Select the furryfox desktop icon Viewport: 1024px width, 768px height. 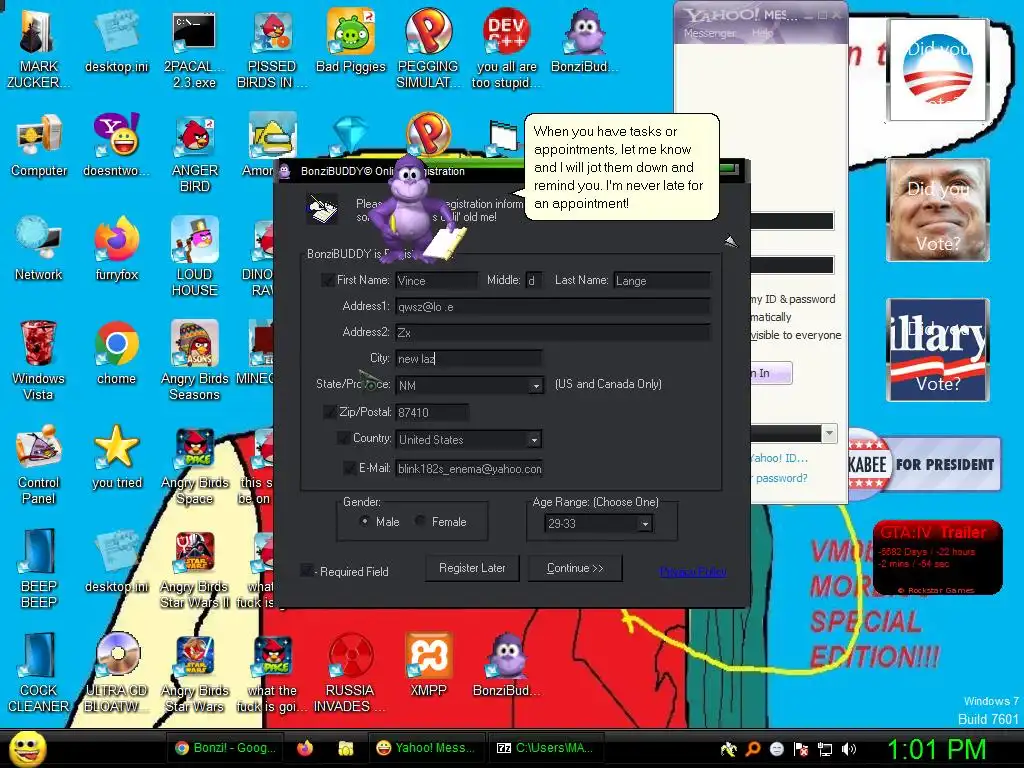(x=116, y=249)
